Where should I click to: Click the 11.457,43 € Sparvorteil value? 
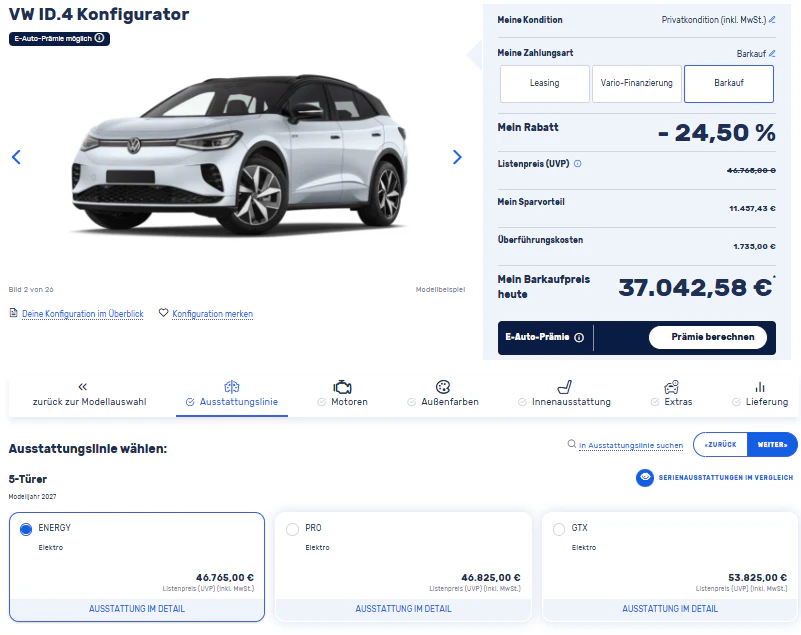(x=752, y=208)
